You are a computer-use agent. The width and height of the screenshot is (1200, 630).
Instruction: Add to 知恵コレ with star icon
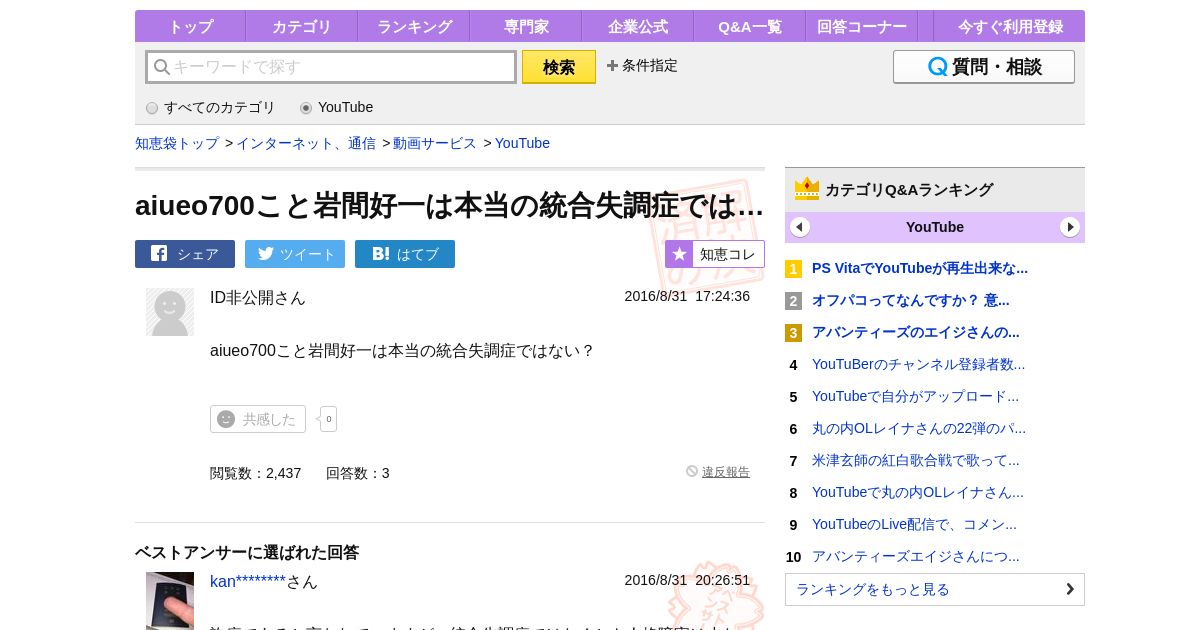click(715, 254)
